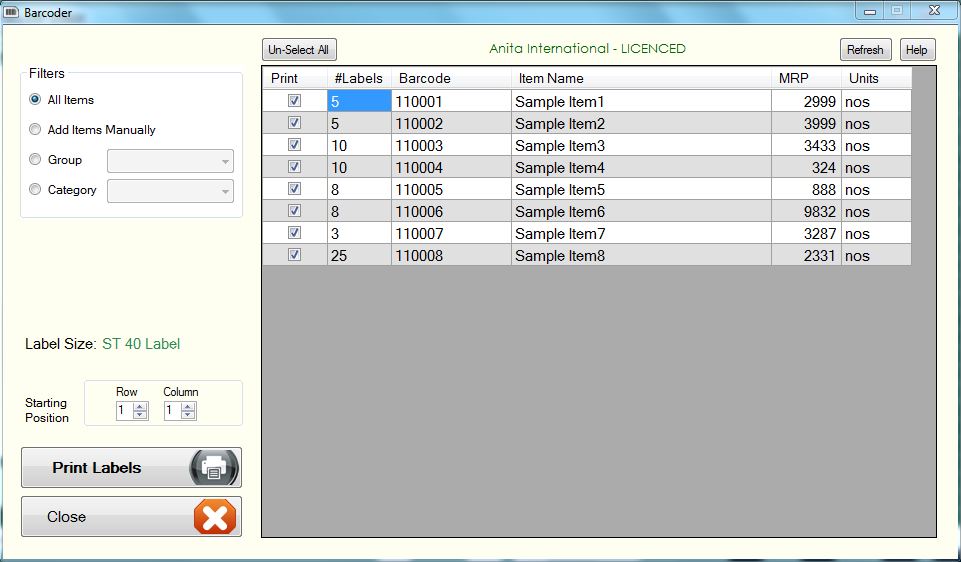Click the Column starting position input field
This screenshot has width=961, height=562.
(173, 411)
